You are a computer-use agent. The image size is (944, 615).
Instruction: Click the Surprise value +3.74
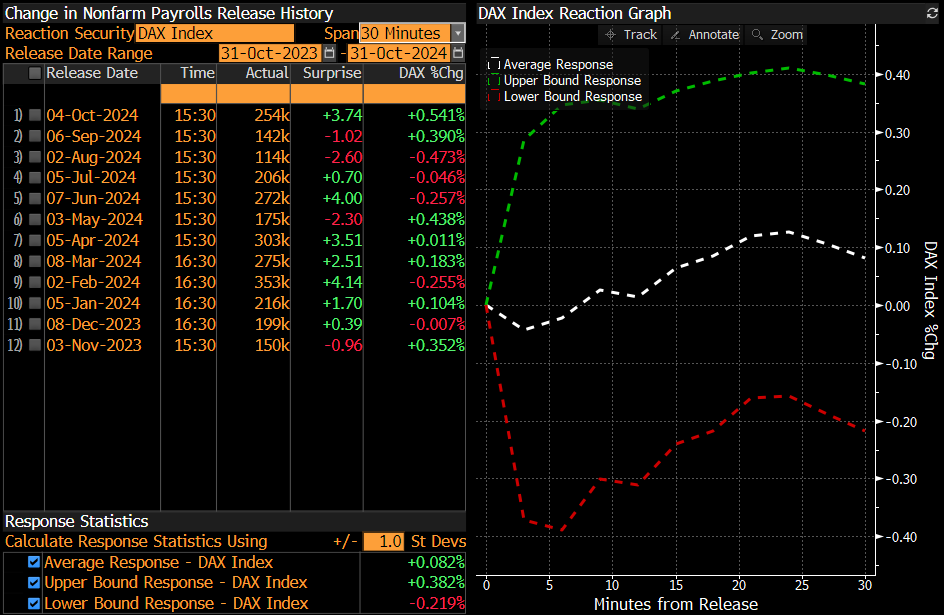(x=343, y=115)
